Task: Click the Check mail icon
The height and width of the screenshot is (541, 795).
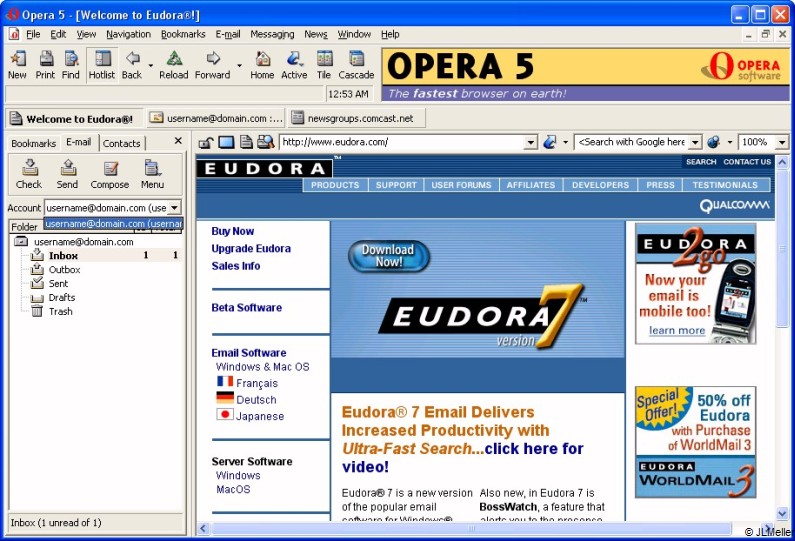Action: point(29,174)
